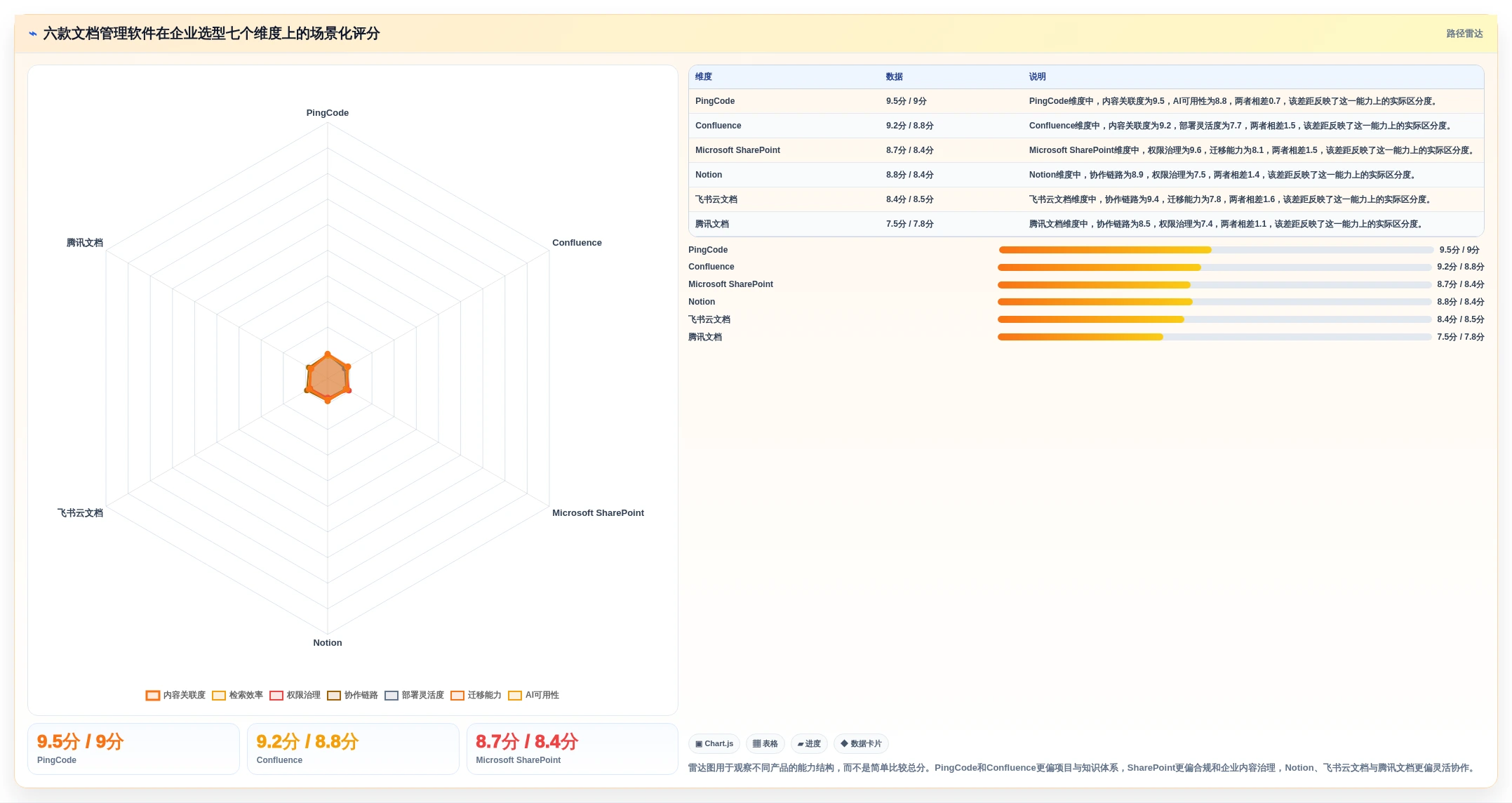This screenshot has width=1512, height=803.
Task: Open the Microsoft SharePoint 8.7分 data card
Action: coord(573,749)
